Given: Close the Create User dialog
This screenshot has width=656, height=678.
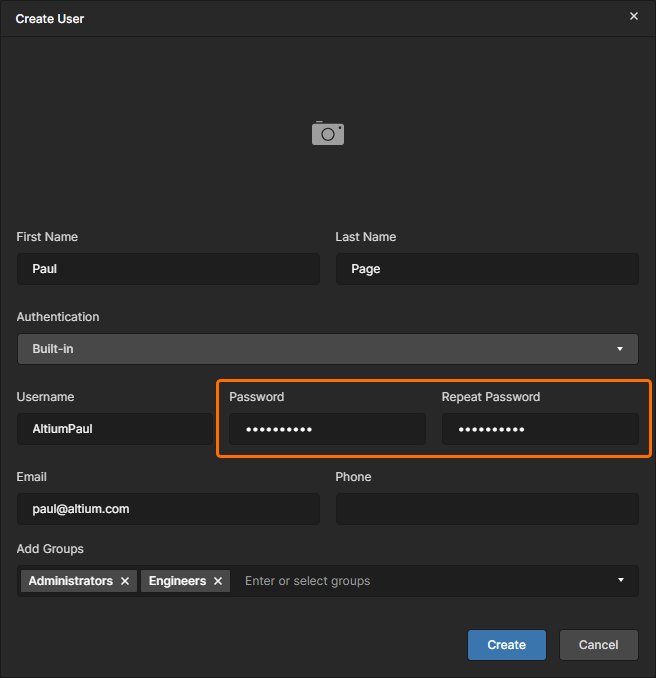Looking at the screenshot, I should pyautogui.click(x=633, y=16).
